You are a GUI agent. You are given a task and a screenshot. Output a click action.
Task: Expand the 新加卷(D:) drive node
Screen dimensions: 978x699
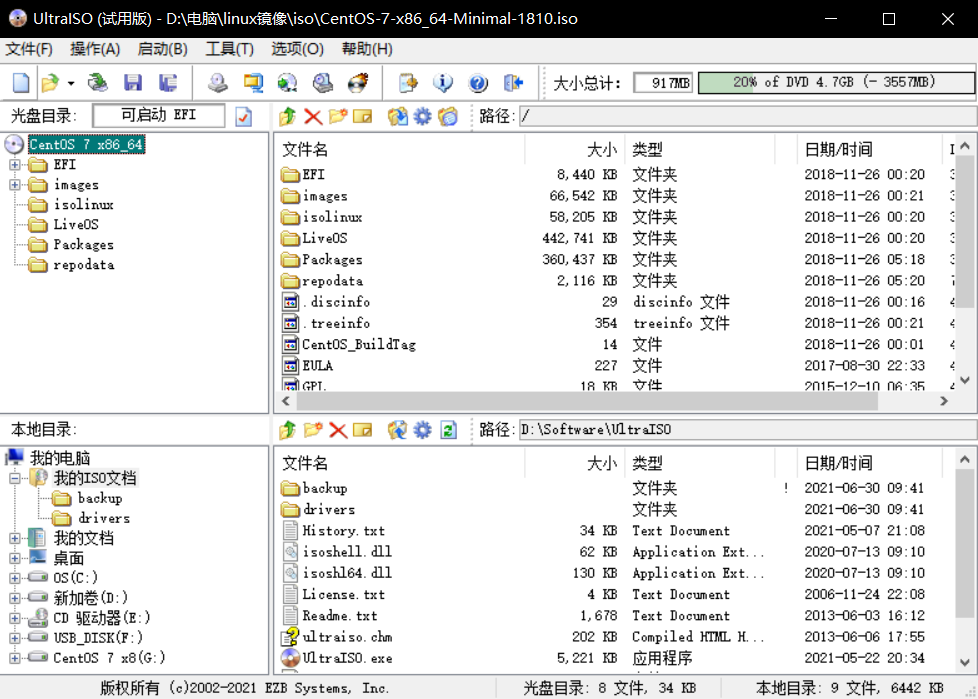tap(15, 598)
